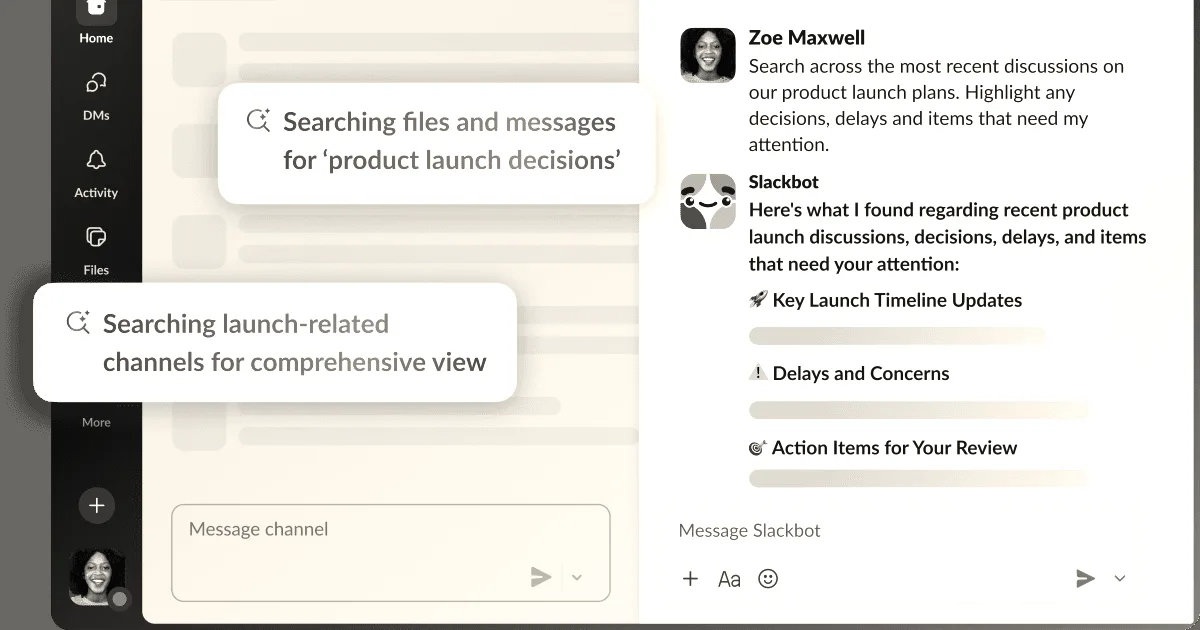
Task: Click the Slackbot name
Action: [x=784, y=183]
